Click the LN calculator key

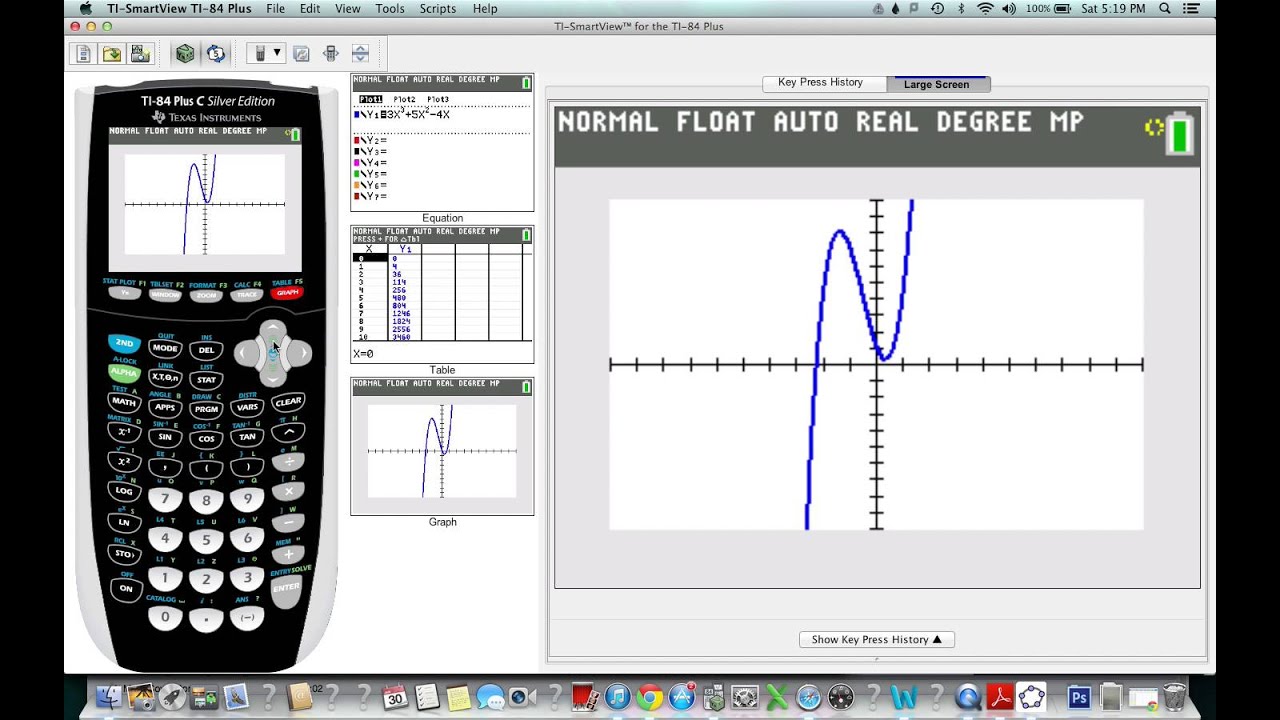tap(124, 522)
